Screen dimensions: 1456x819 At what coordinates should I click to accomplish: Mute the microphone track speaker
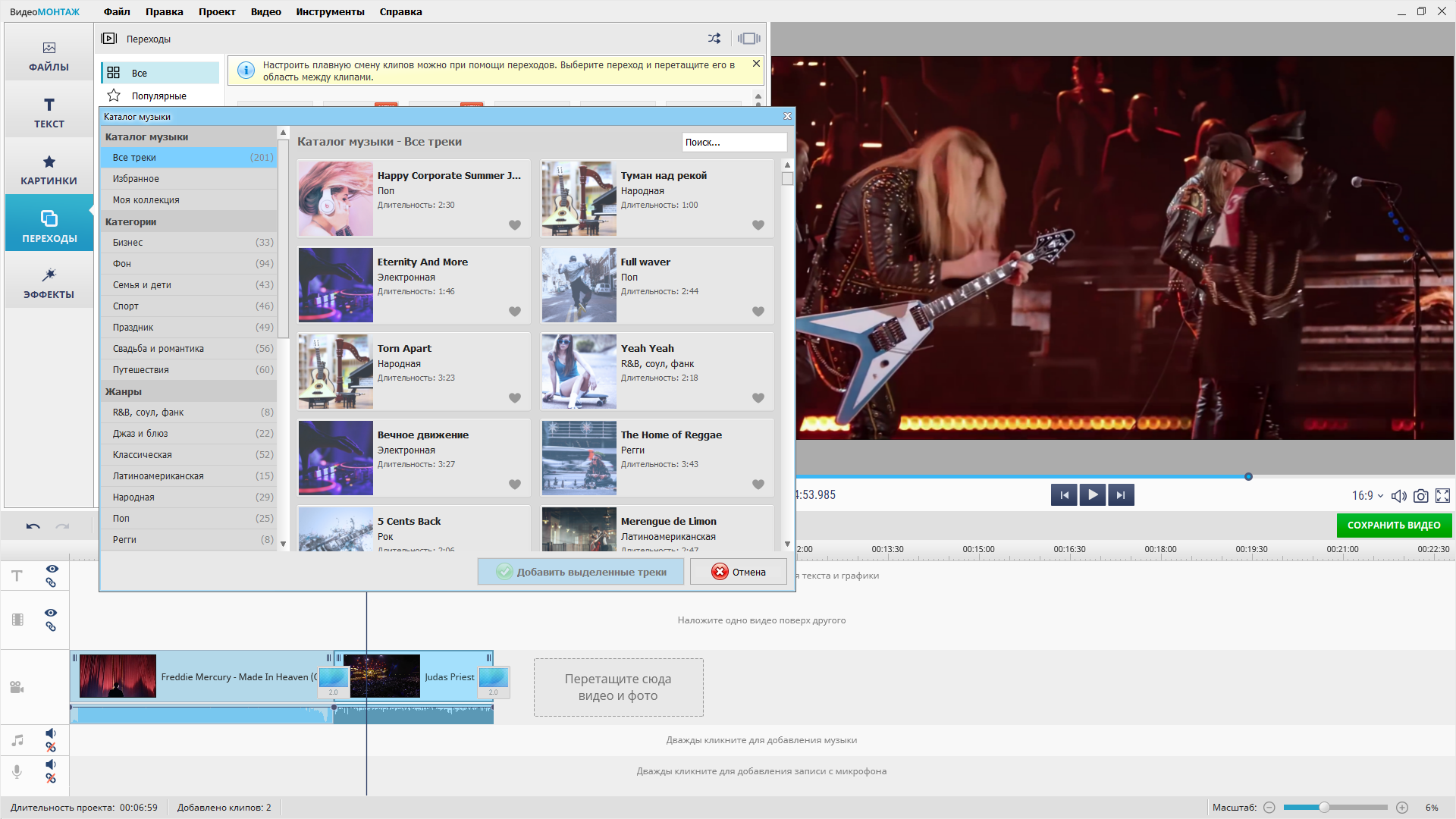click(x=51, y=764)
